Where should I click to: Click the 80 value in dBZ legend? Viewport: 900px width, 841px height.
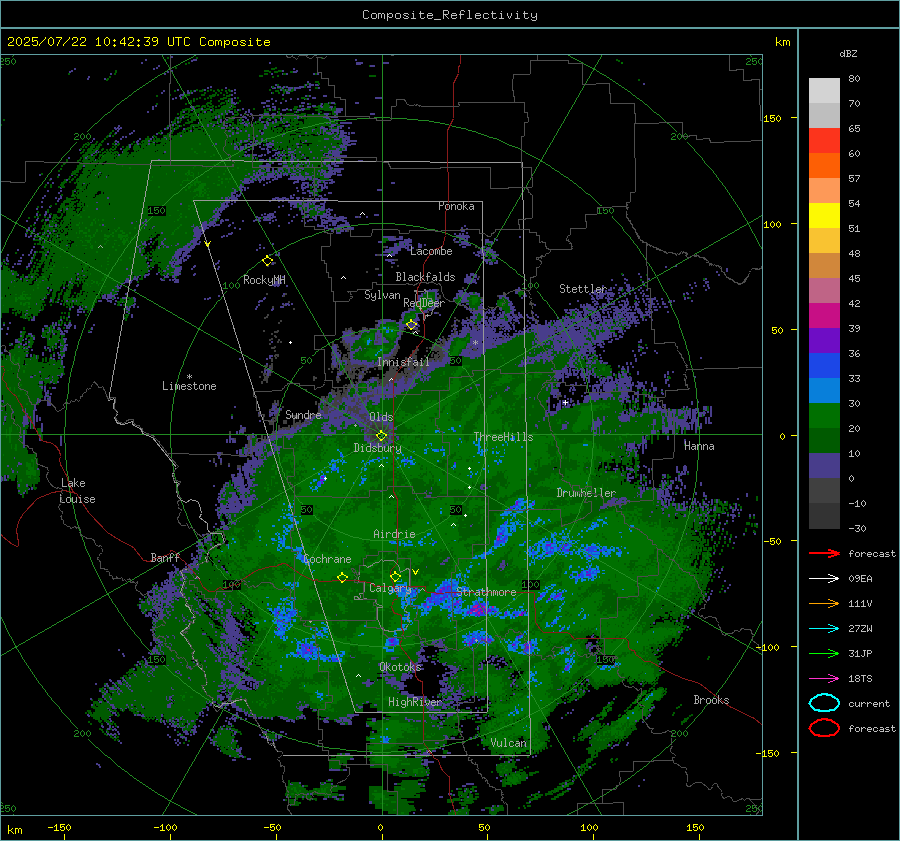point(854,79)
